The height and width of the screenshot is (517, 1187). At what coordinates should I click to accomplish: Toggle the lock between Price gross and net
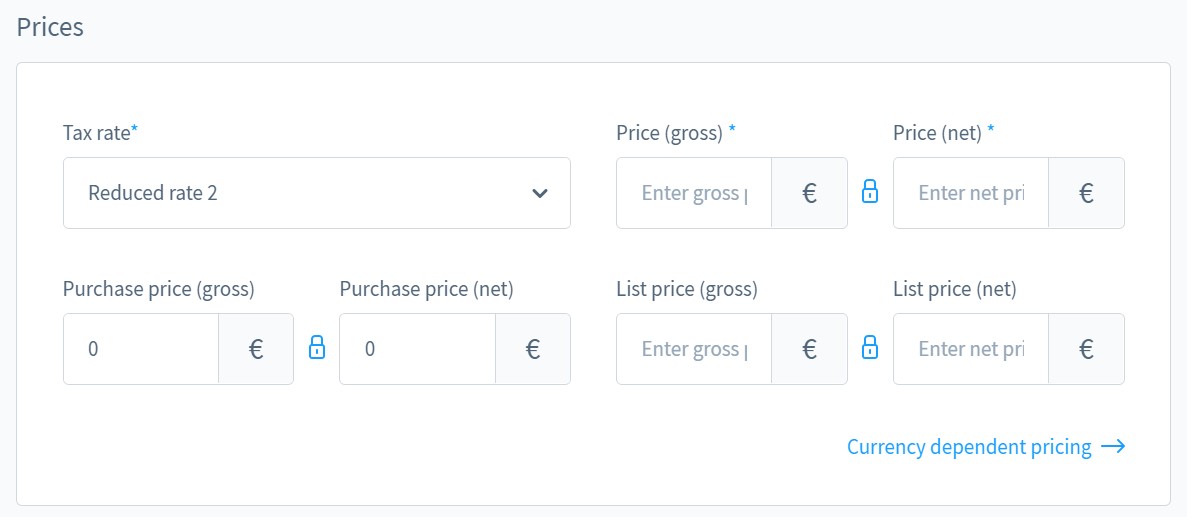pyautogui.click(x=870, y=192)
